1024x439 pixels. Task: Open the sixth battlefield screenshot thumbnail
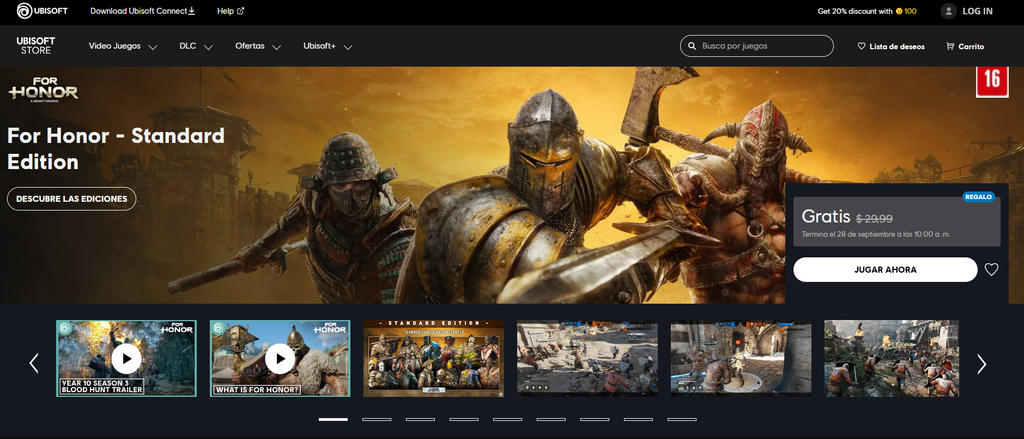[891, 358]
